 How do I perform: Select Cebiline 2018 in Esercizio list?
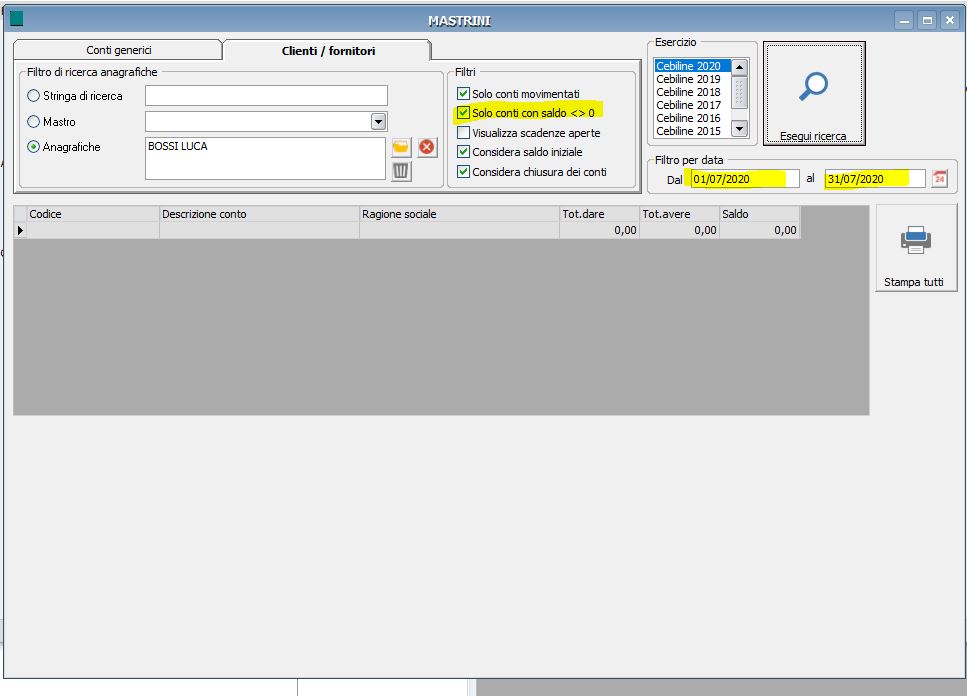[692, 92]
